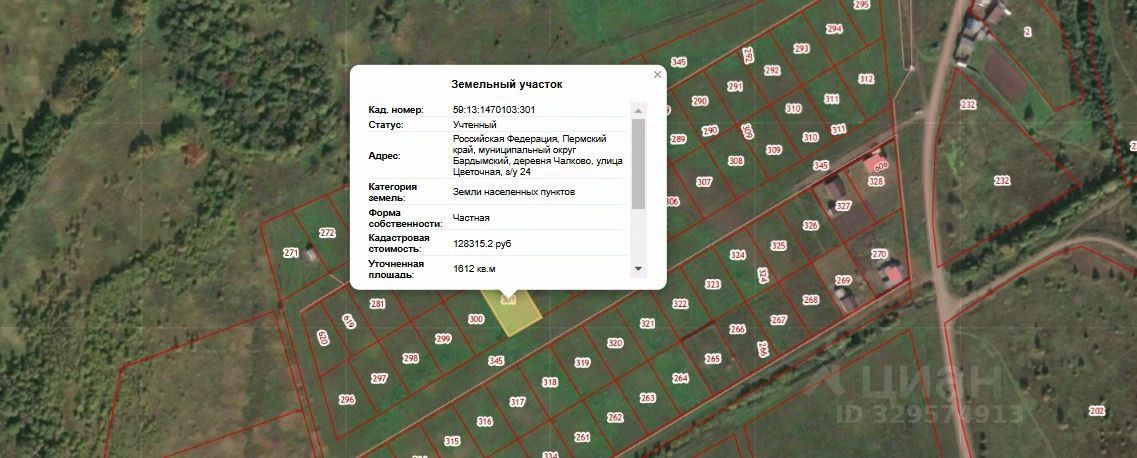Click the Адрес value text in popup

(x=537, y=155)
